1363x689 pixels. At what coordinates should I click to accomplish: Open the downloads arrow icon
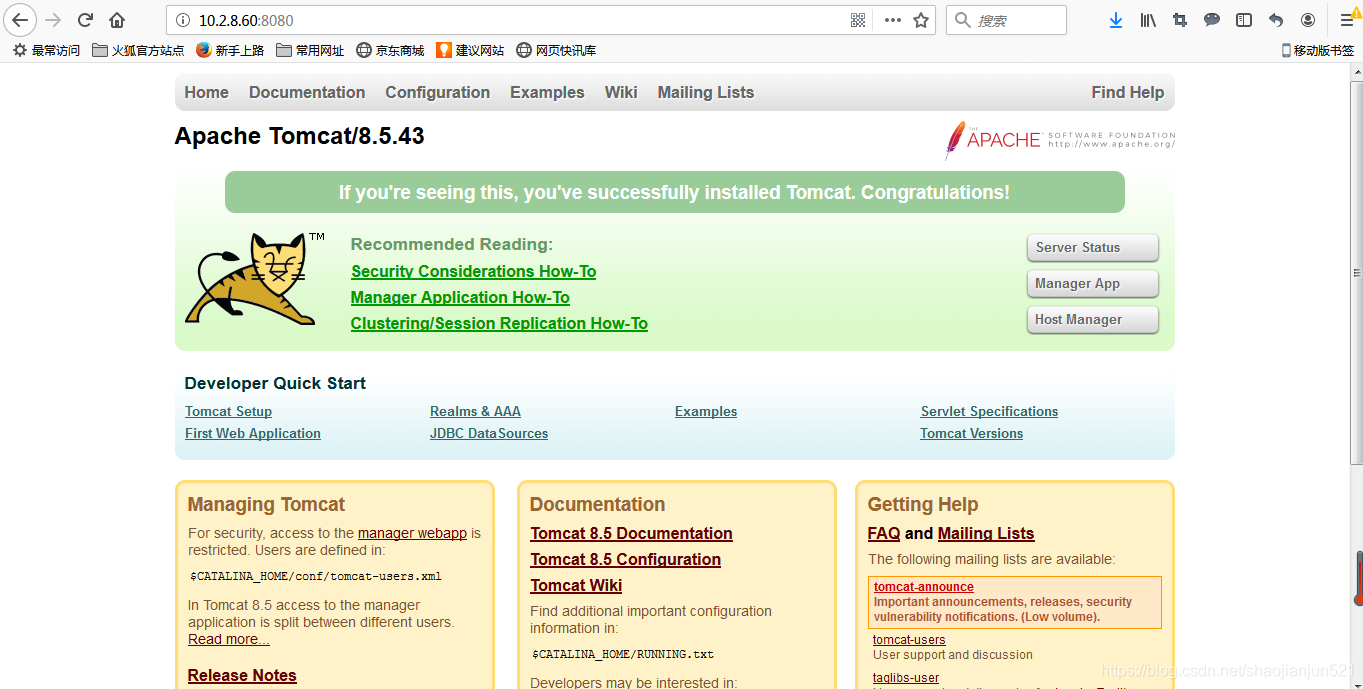(x=1116, y=20)
